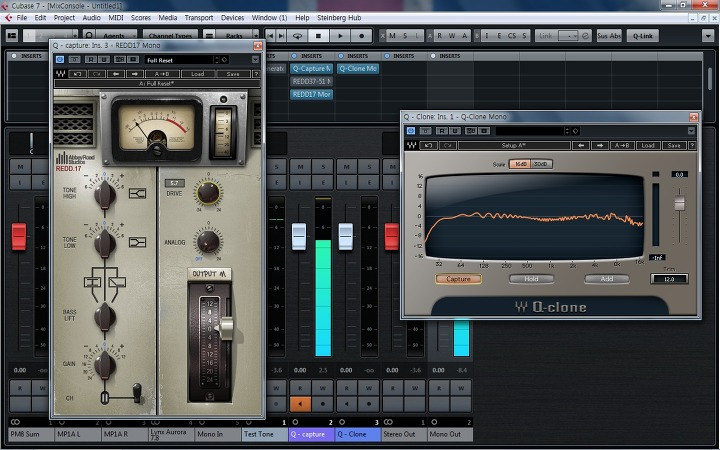Open the Channel Types selector
Image resolution: width=720 pixels, height=450 pixels.
coord(170,35)
